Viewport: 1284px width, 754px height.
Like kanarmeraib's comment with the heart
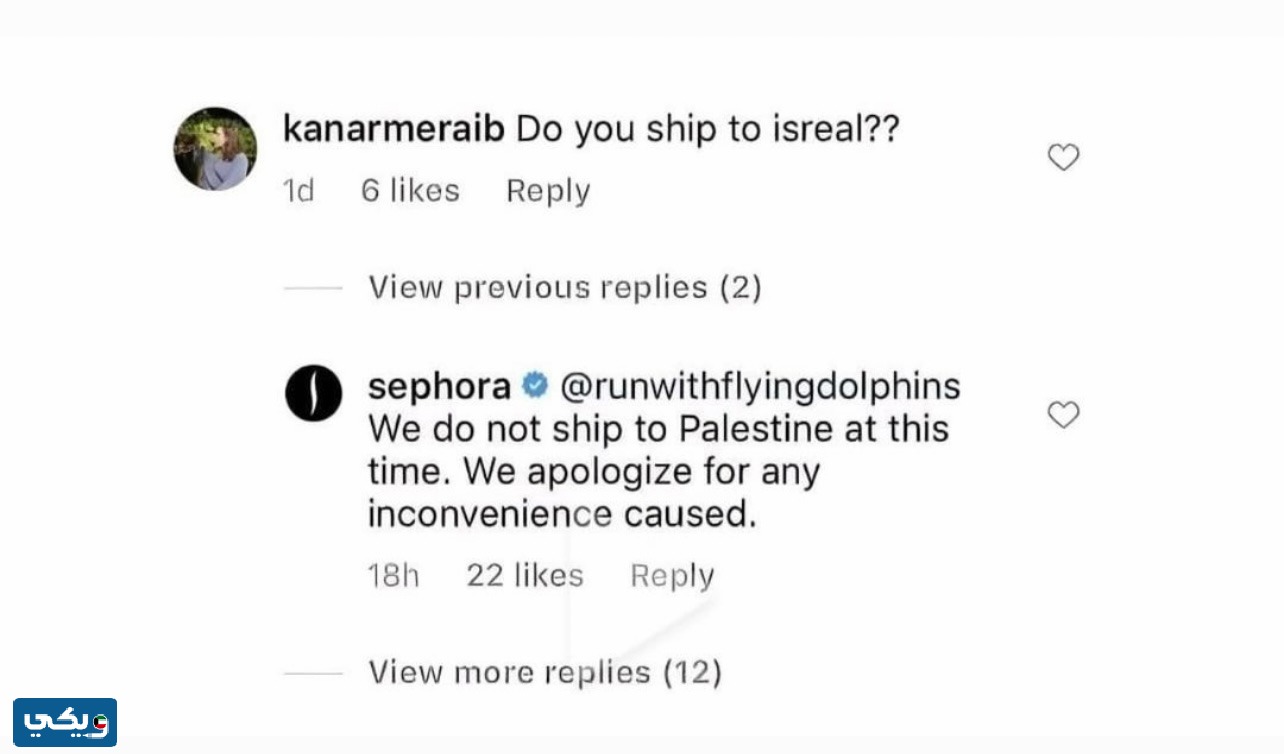tap(1063, 157)
